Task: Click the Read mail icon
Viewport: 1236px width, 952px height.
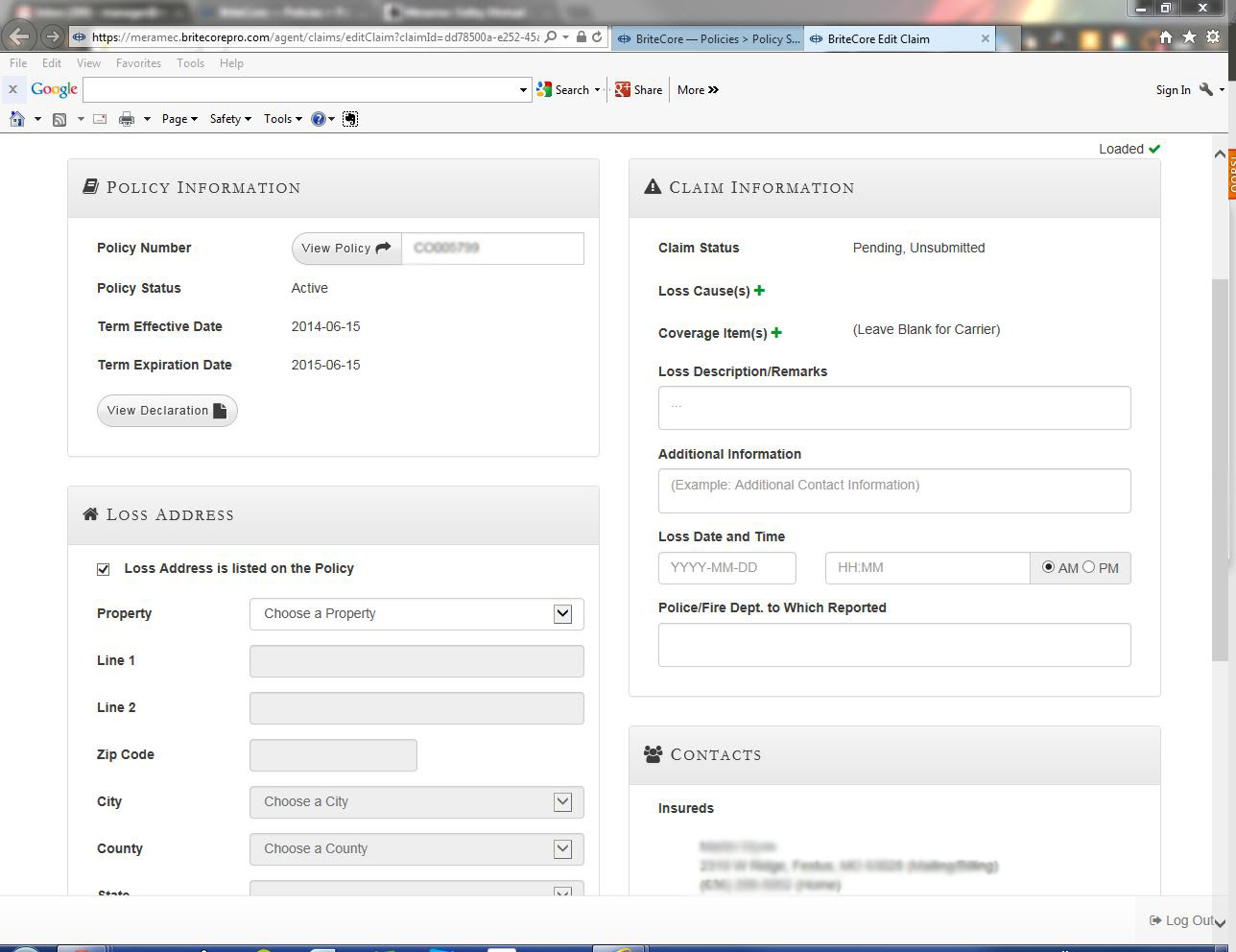Action: pyautogui.click(x=99, y=119)
